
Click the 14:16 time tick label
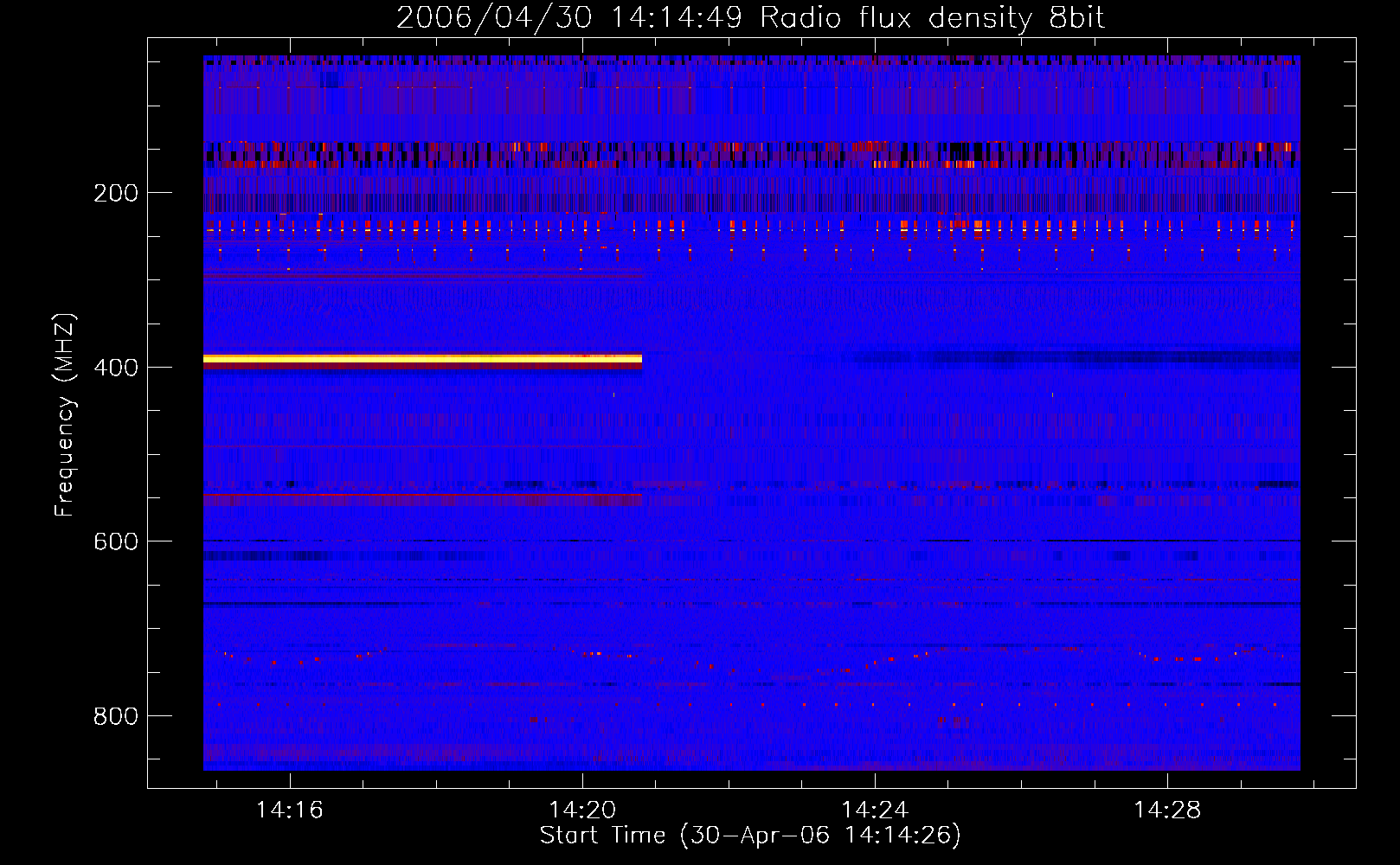tap(290, 810)
